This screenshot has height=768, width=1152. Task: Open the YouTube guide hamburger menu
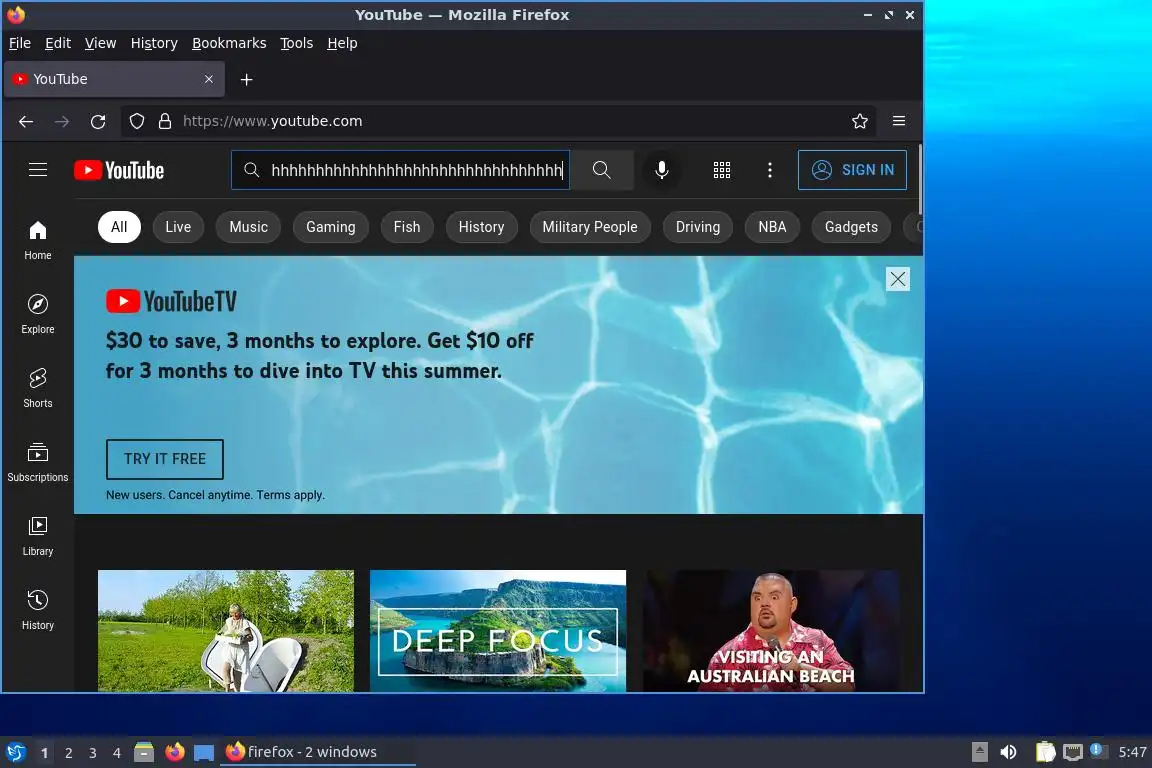point(37,170)
